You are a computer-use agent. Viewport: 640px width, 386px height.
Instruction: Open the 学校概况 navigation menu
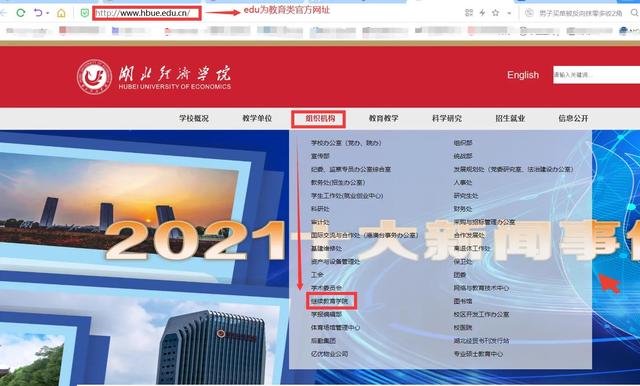pyautogui.click(x=194, y=118)
